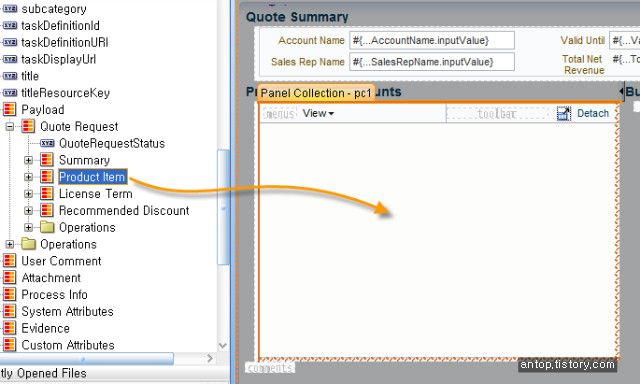Click the taskDefinitionURI attribute icon
The height and width of the screenshot is (384, 640).
coord(9,42)
